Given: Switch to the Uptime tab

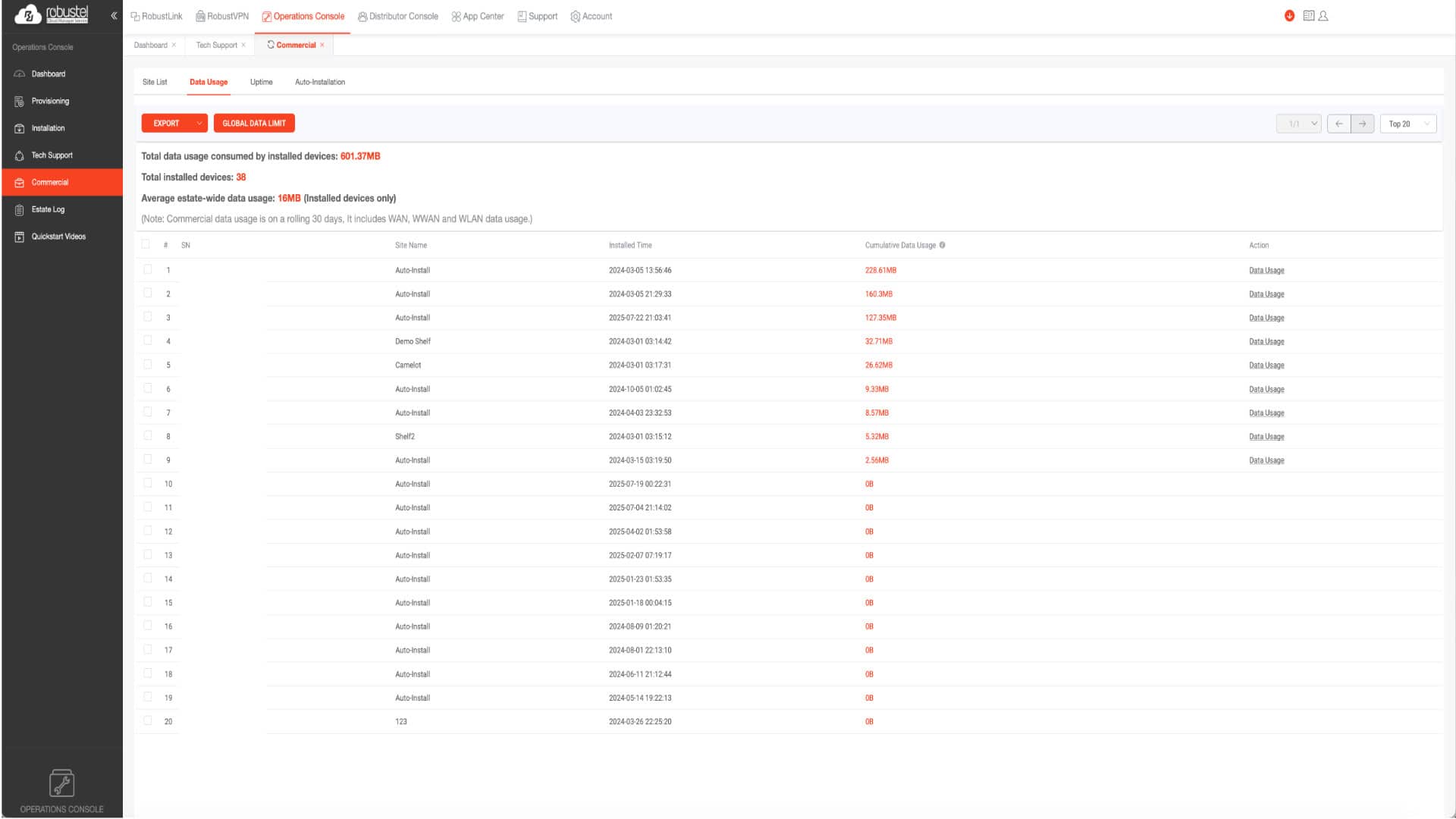Looking at the screenshot, I should pos(261,82).
